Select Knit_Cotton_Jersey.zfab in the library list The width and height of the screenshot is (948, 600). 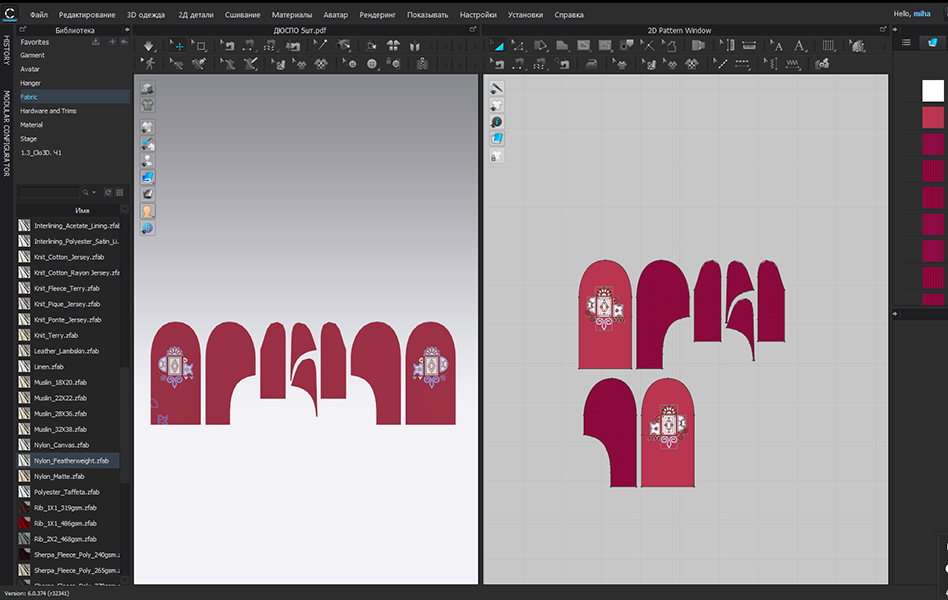pyautogui.click(x=68, y=257)
